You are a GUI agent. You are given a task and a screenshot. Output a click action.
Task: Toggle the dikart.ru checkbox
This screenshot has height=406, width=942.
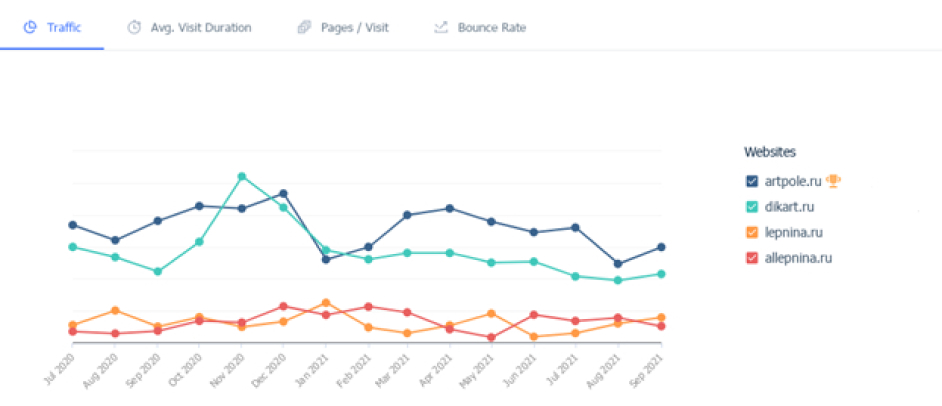tap(752, 207)
